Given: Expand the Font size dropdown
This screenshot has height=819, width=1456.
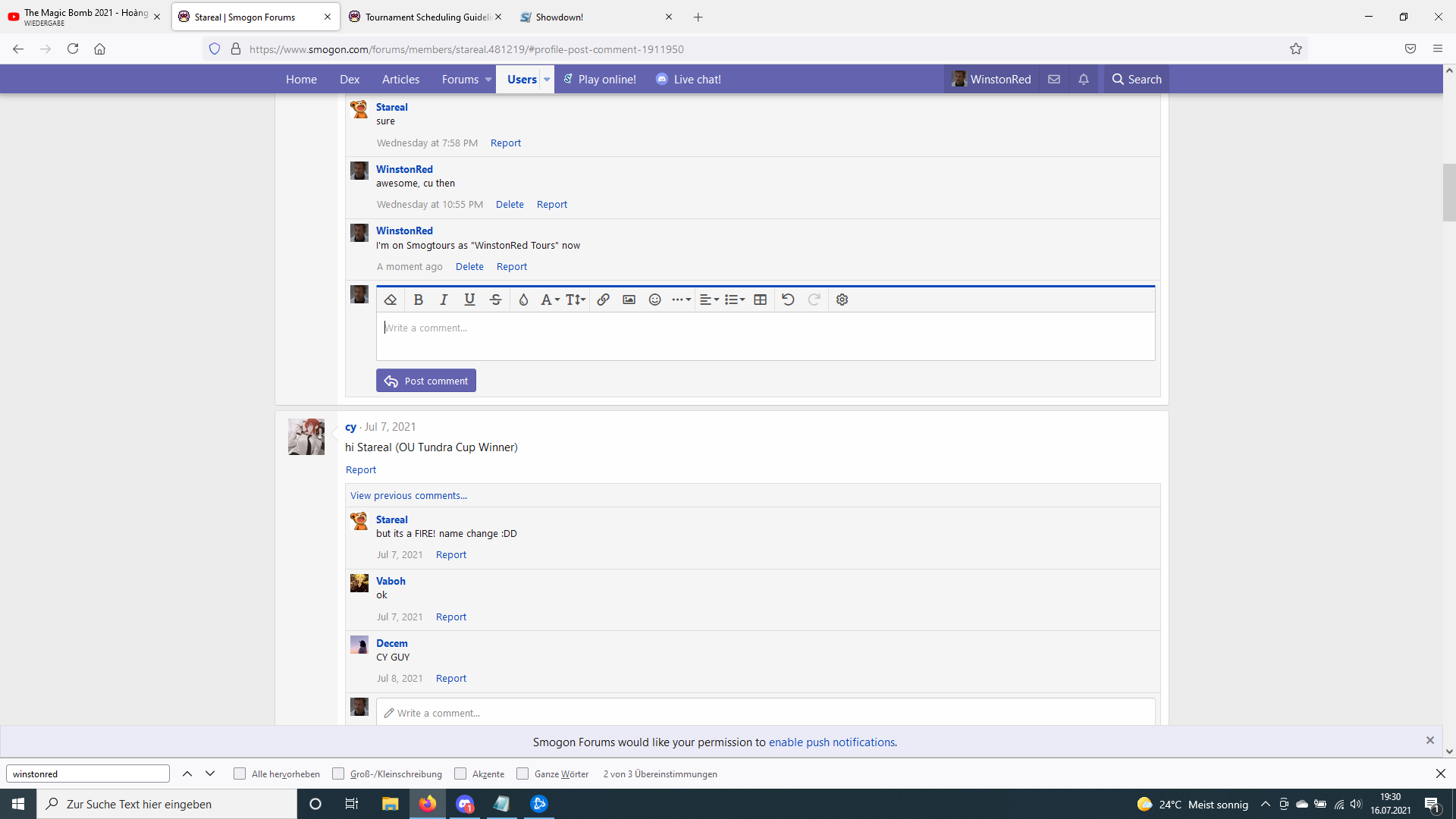Looking at the screenshot, I should pyautogui.click(x=576, y=300).
